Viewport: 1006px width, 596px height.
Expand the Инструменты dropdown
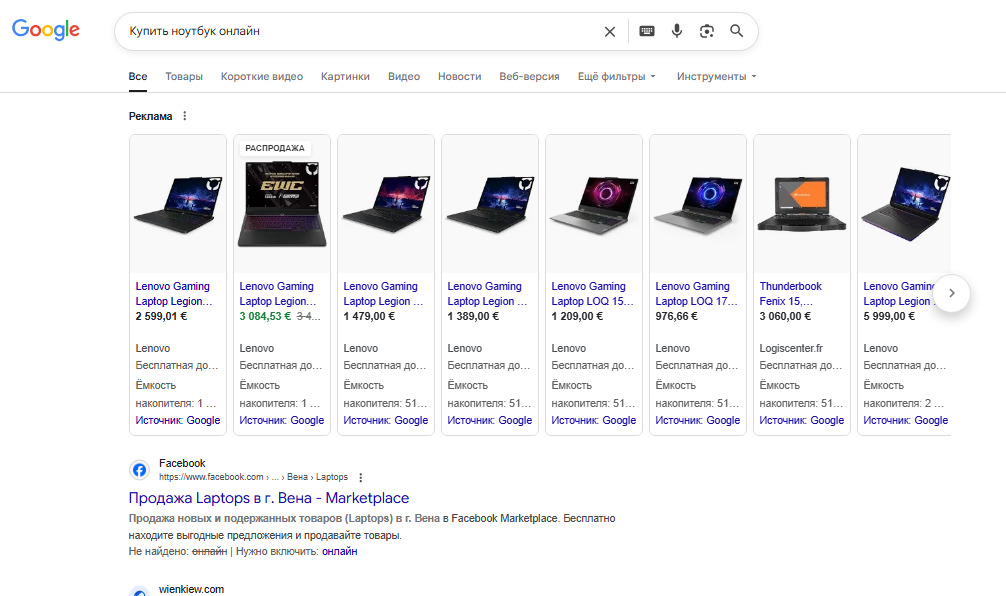tap(717, 76)
